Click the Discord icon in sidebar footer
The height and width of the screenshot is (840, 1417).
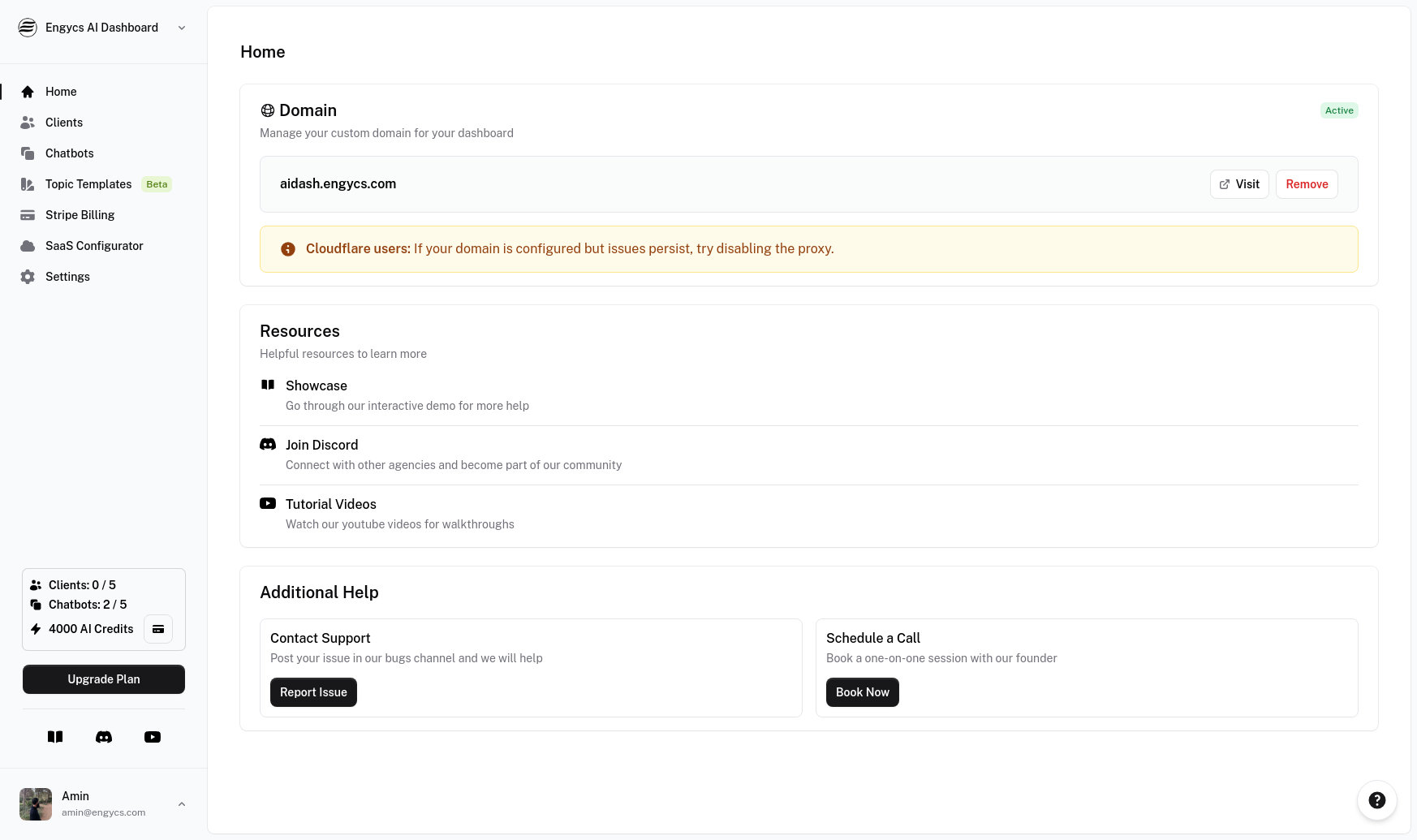pyautogui.click(x=104, y=737)
